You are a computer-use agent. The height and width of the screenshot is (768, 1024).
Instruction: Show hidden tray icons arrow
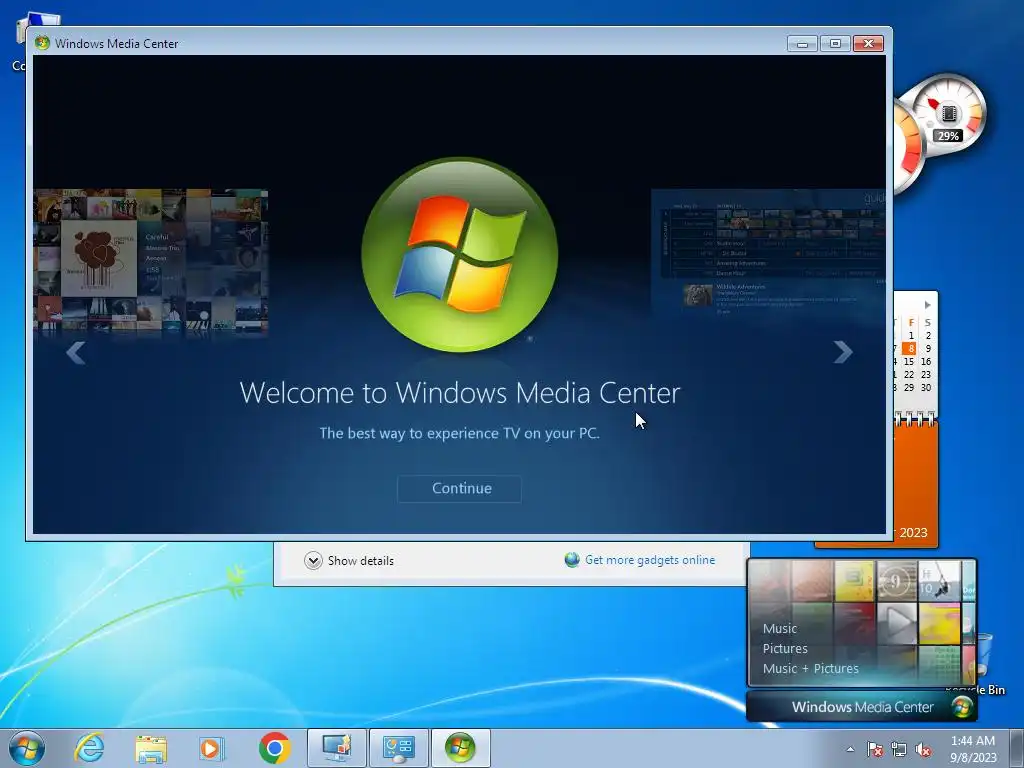click(x=850, y=749)
